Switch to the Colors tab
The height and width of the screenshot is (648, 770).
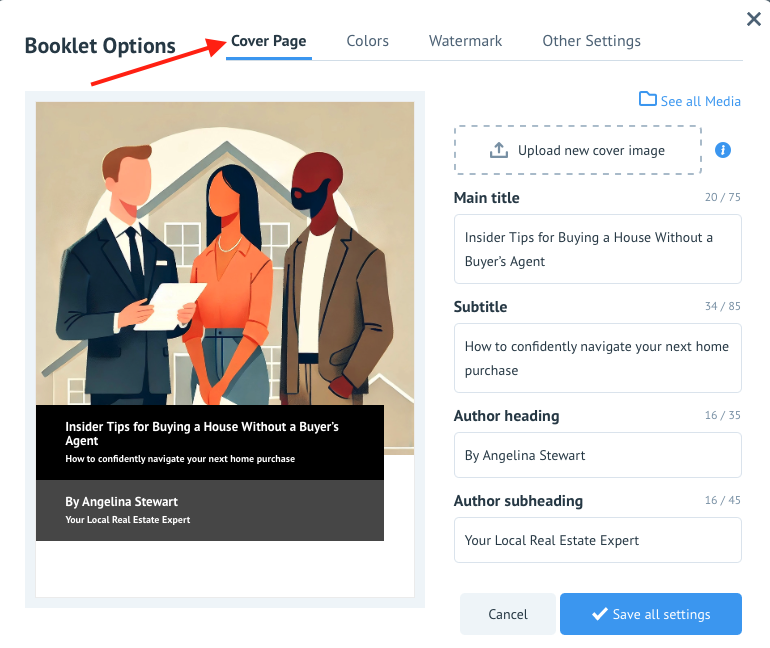pos(367,41)
